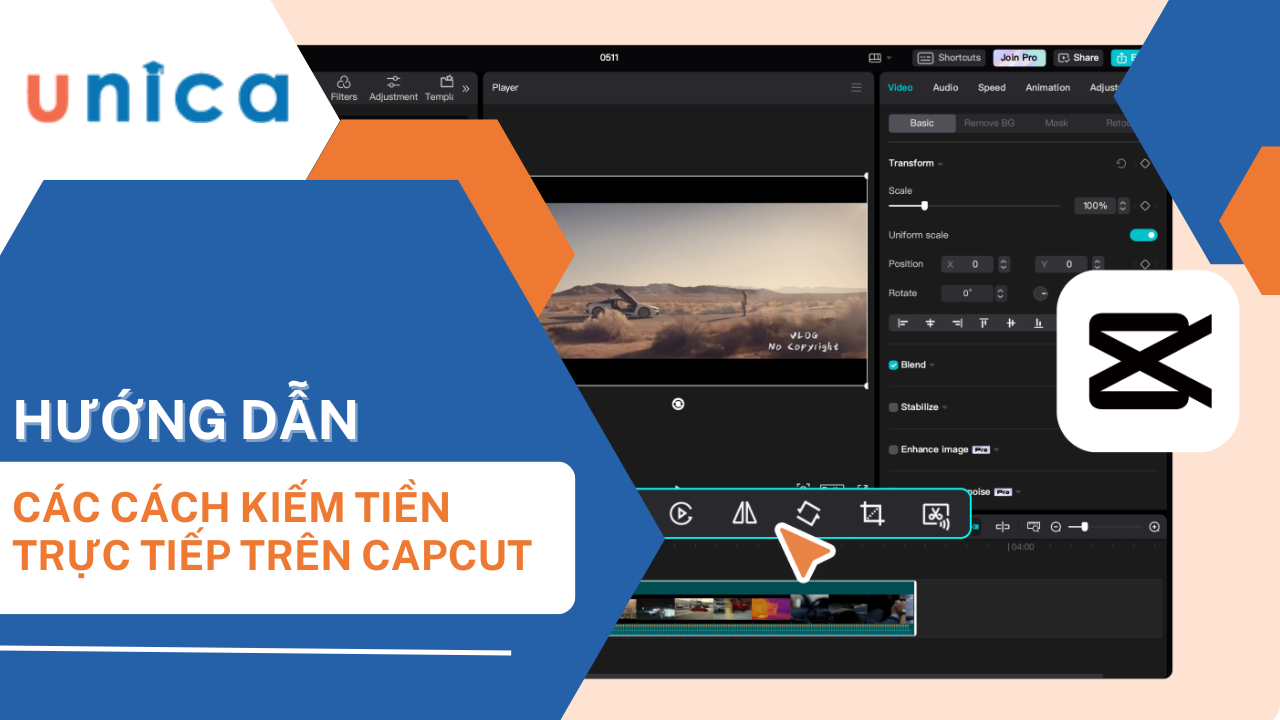Reset the Transform settings

[1121, 163]
